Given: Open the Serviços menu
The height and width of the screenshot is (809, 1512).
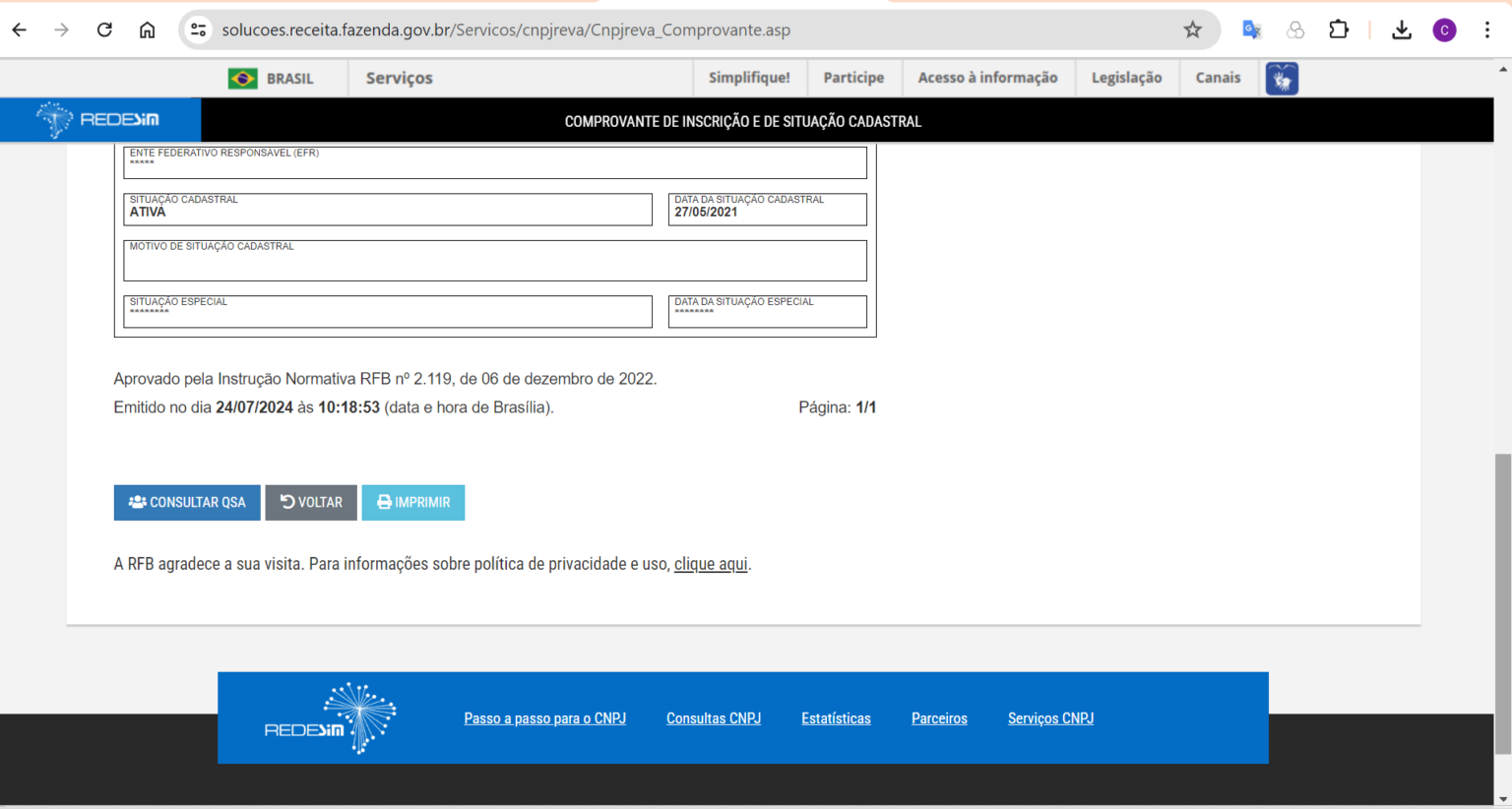Looking at the screenshot, I should coord(399,78).
